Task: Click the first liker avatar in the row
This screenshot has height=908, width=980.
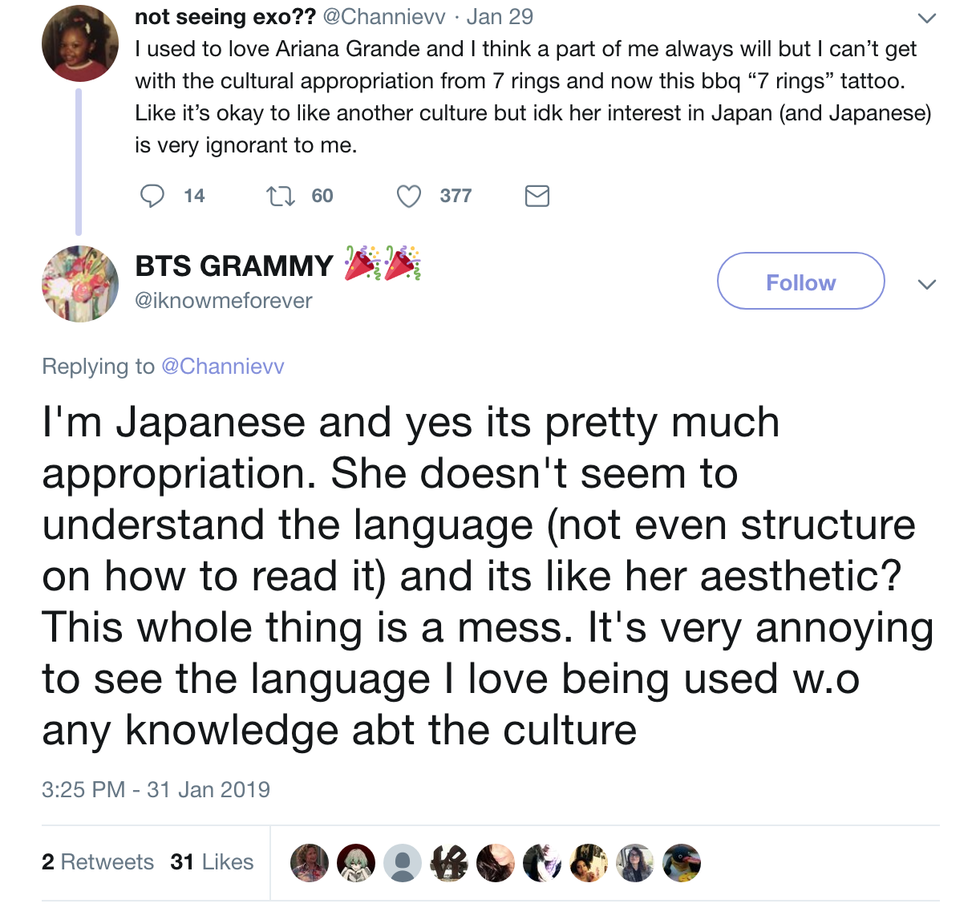Action: (x=309, y=862)
